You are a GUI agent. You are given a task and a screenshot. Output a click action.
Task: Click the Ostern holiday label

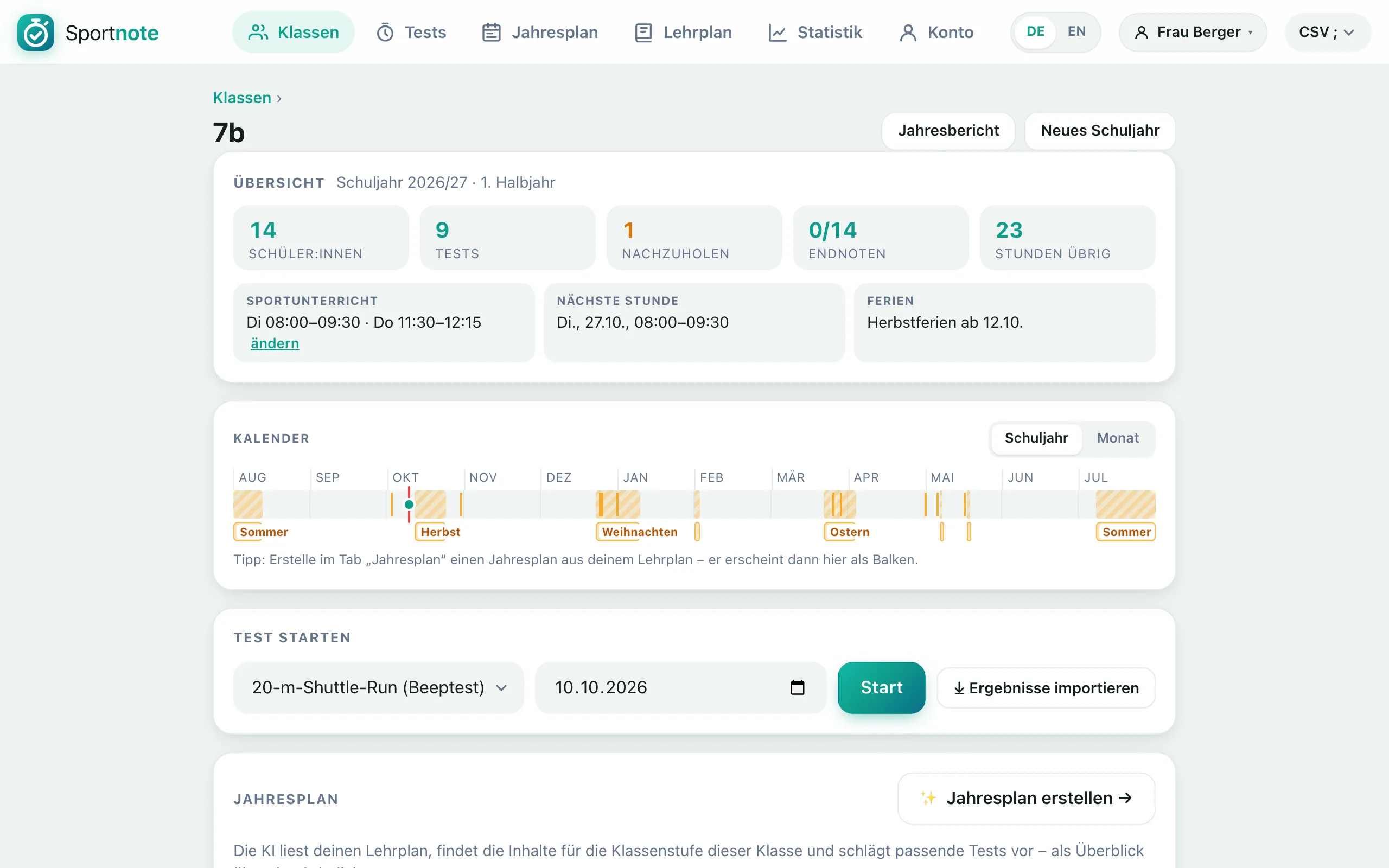point(849,532)
